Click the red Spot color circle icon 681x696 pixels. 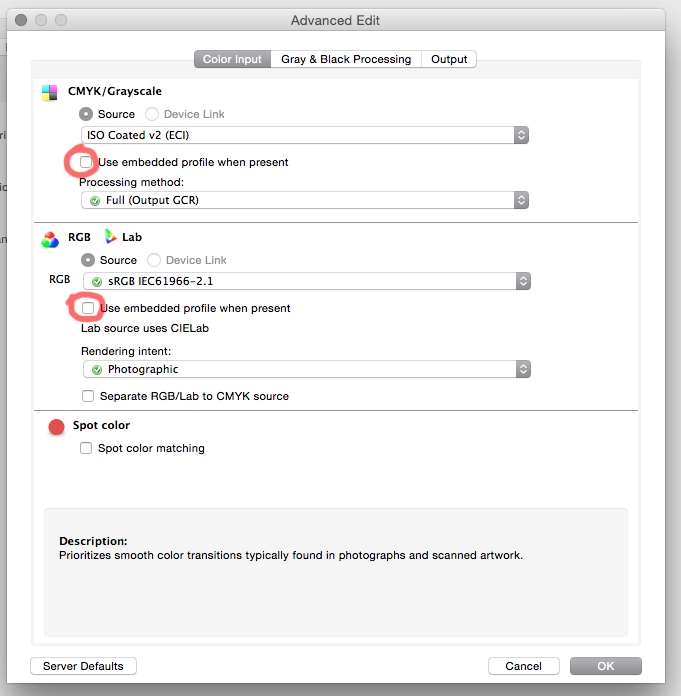[56, 427]
